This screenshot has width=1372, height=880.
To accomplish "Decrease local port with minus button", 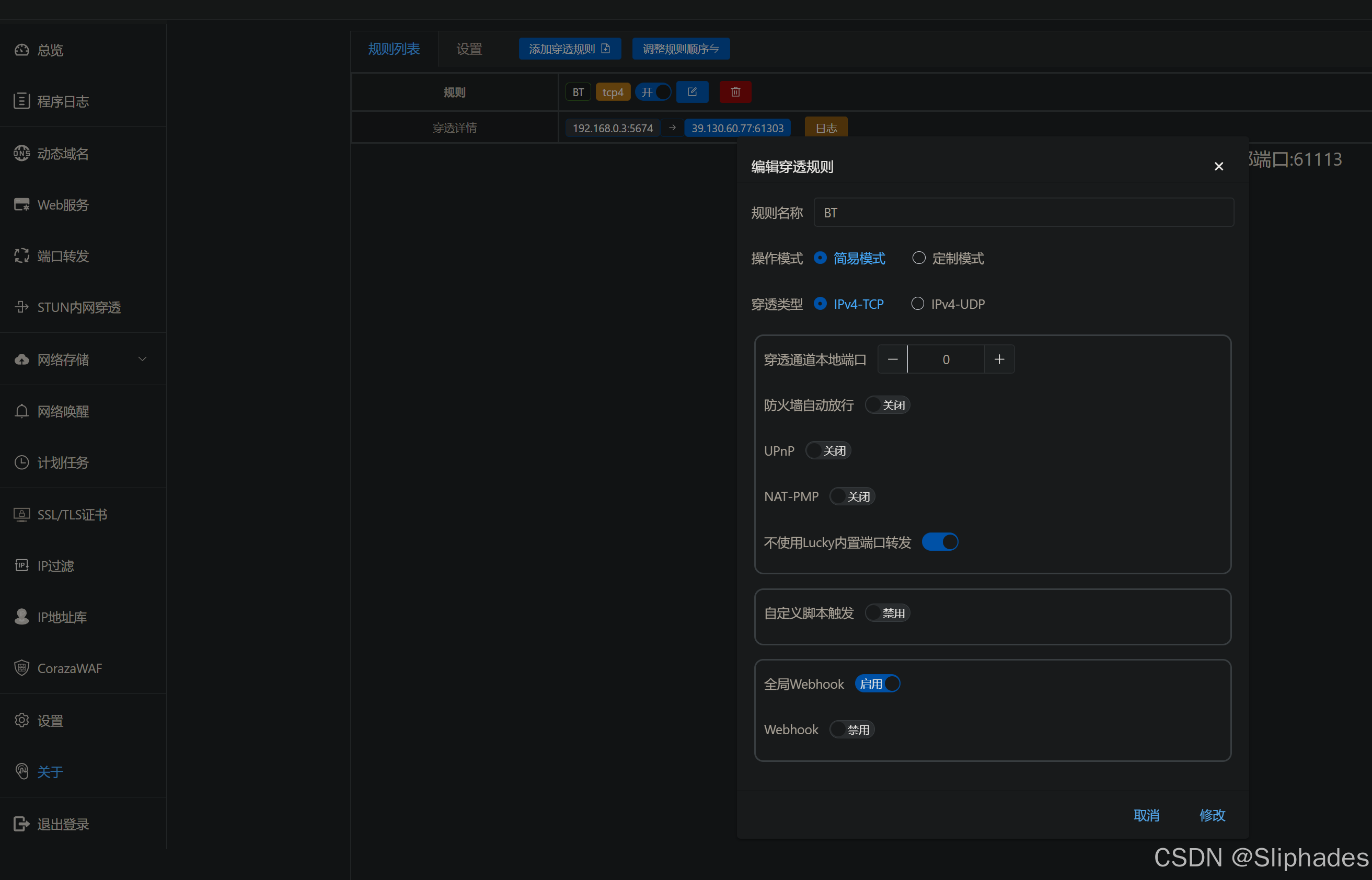I will [893, 360].
